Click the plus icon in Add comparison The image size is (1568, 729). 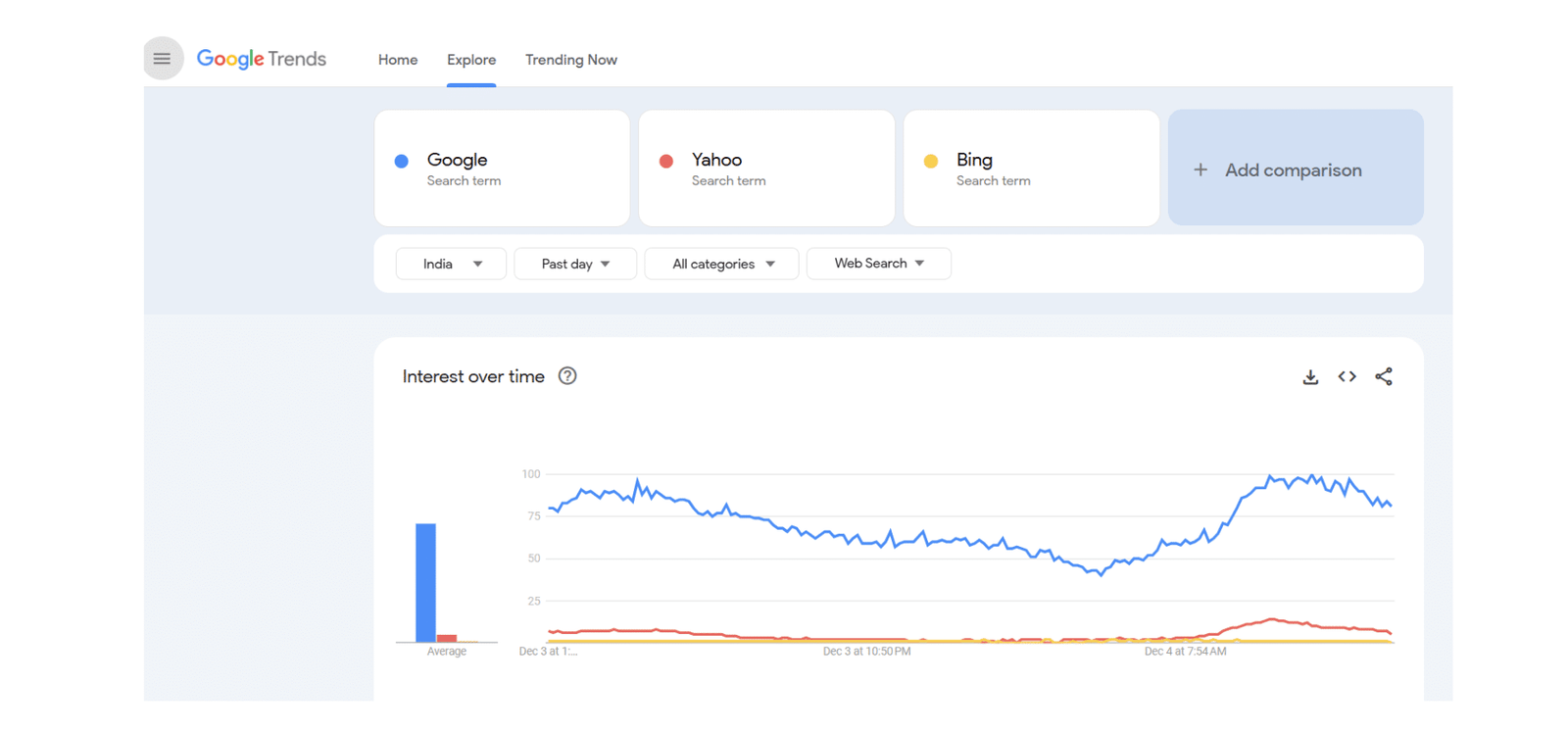coord(1200,170)
